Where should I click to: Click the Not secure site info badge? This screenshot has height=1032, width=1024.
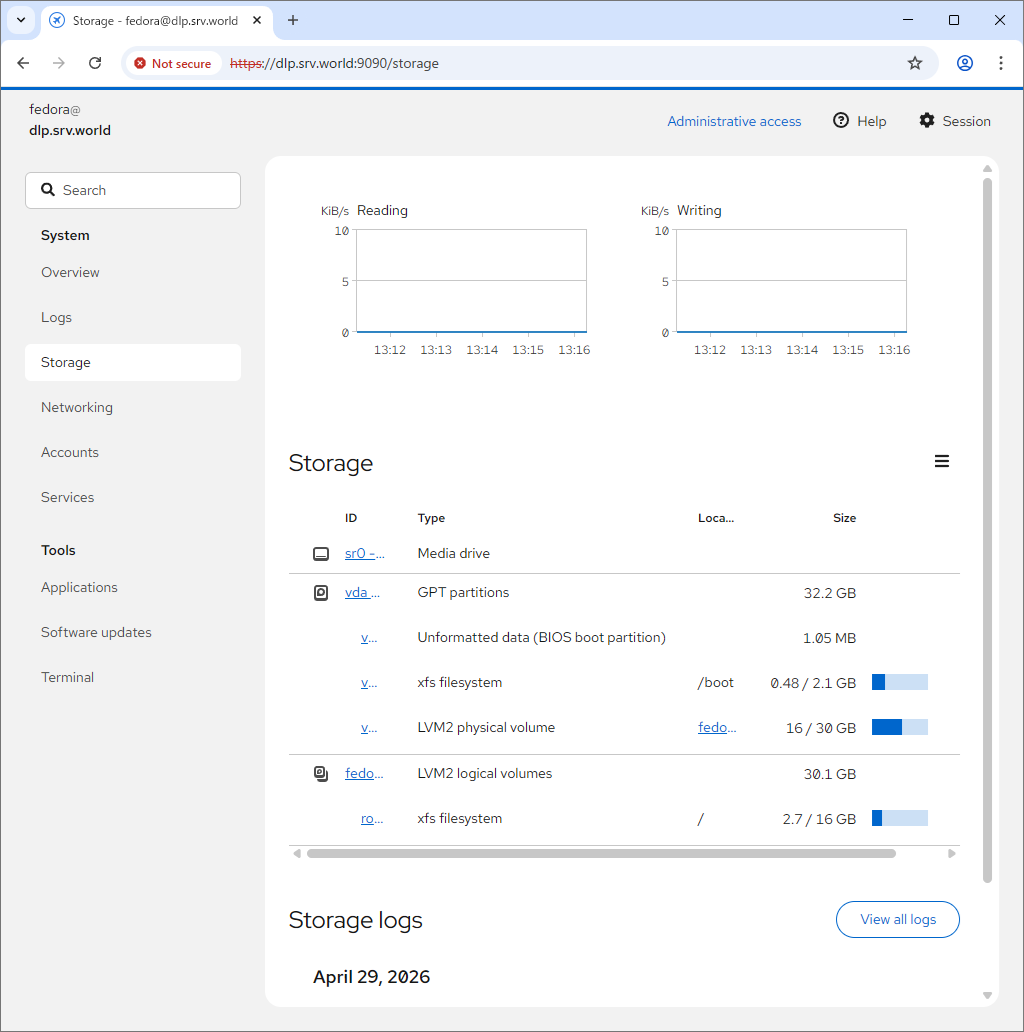tap(173, 63)
